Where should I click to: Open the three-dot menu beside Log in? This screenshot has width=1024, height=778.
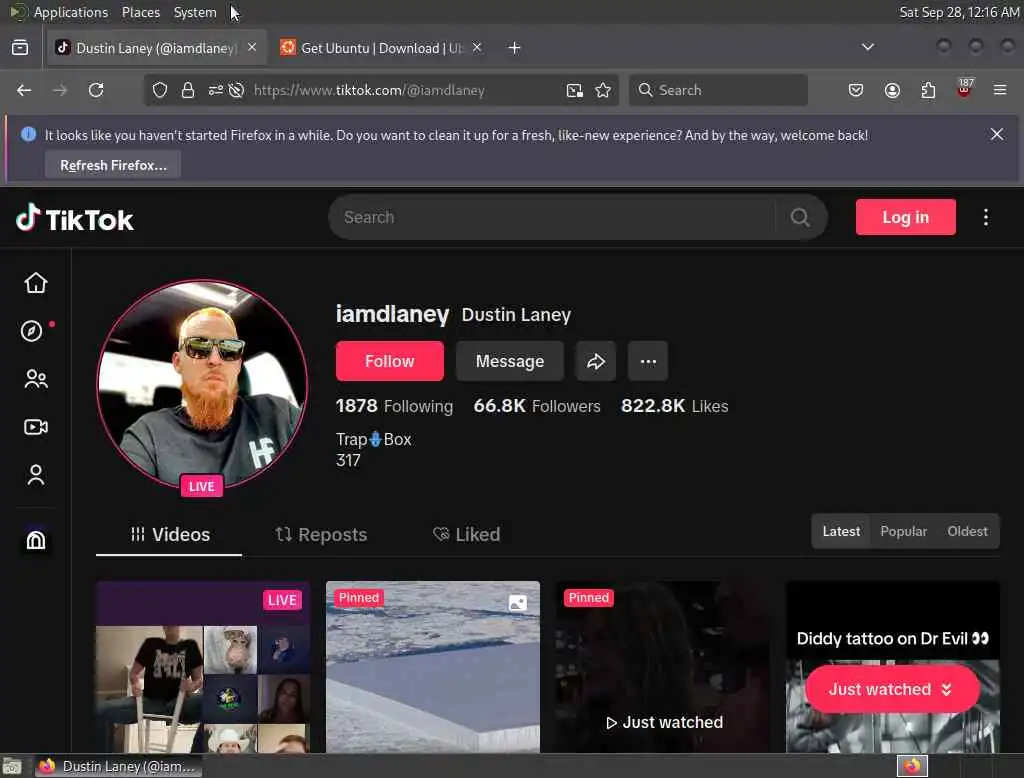click(985, 217)
